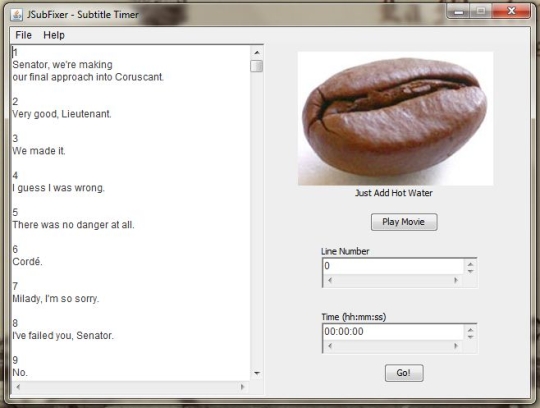The height and width of the screenshot is (408, 540).
Task: Click subtitle index number 2
Action: click(15, 102)
